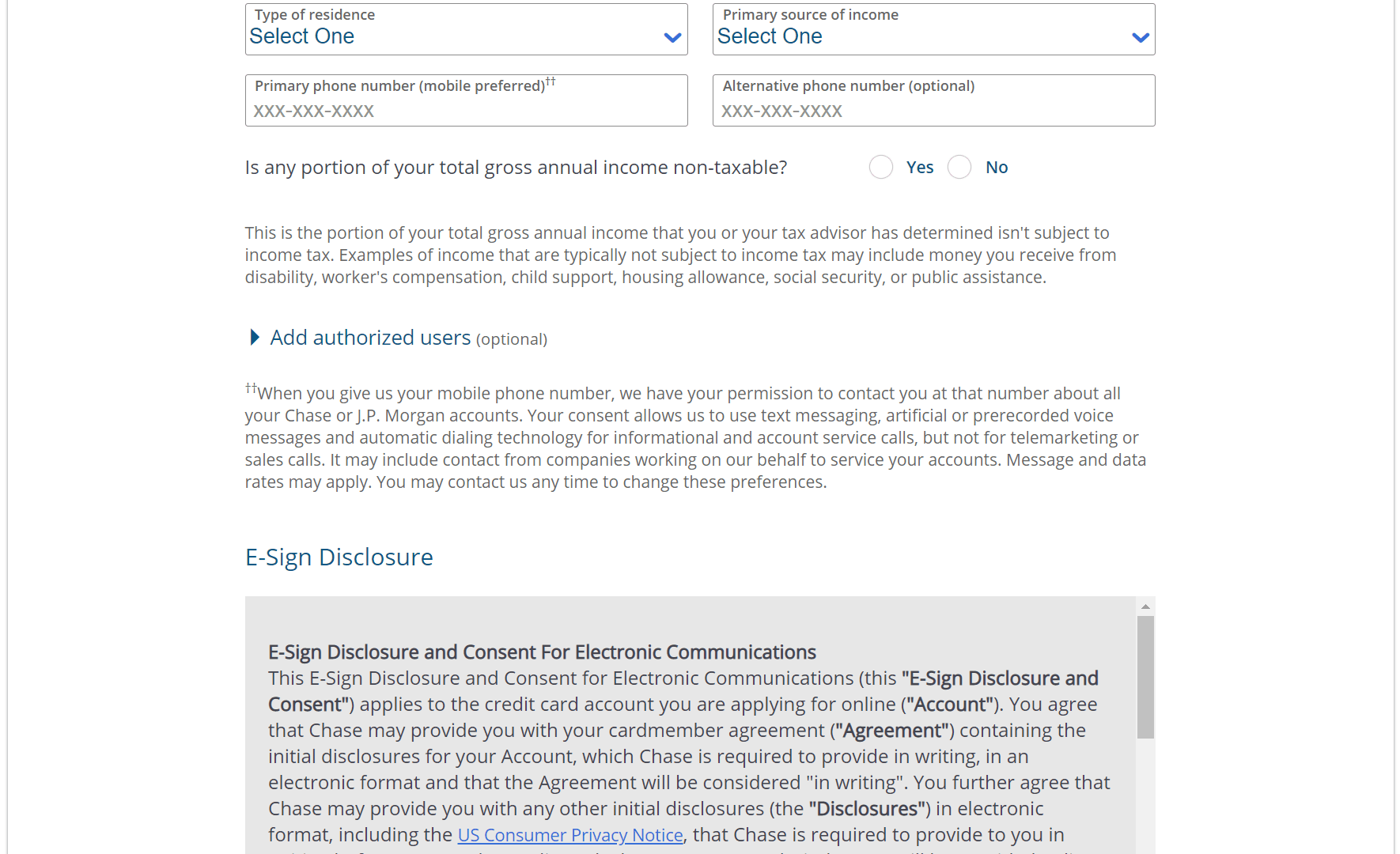Open the Primary source of income dropdown
The height and width of the screenshot is (854, 1400).
pos(933,29)
